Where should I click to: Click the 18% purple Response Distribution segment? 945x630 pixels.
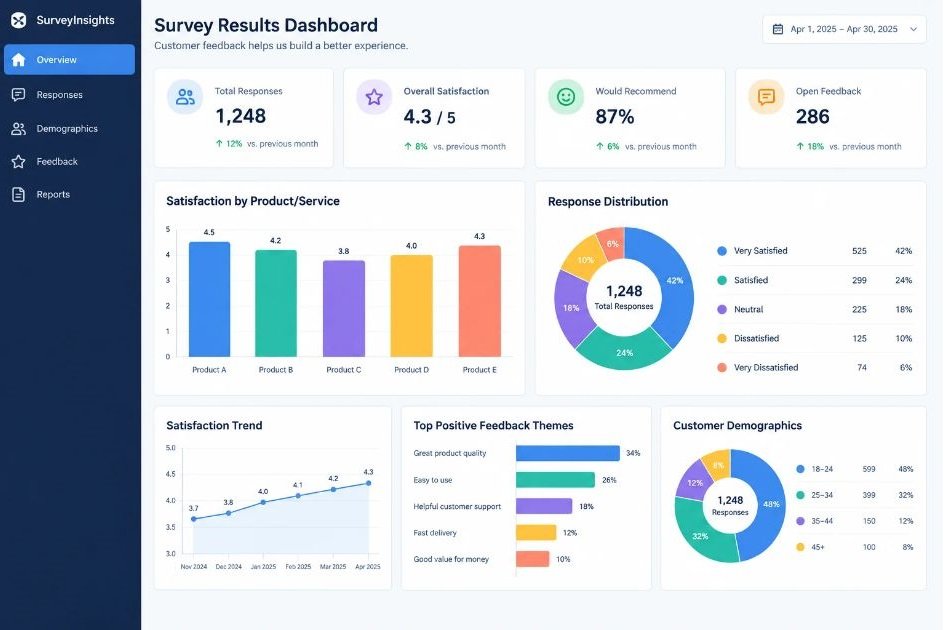[x=571, y=307]
